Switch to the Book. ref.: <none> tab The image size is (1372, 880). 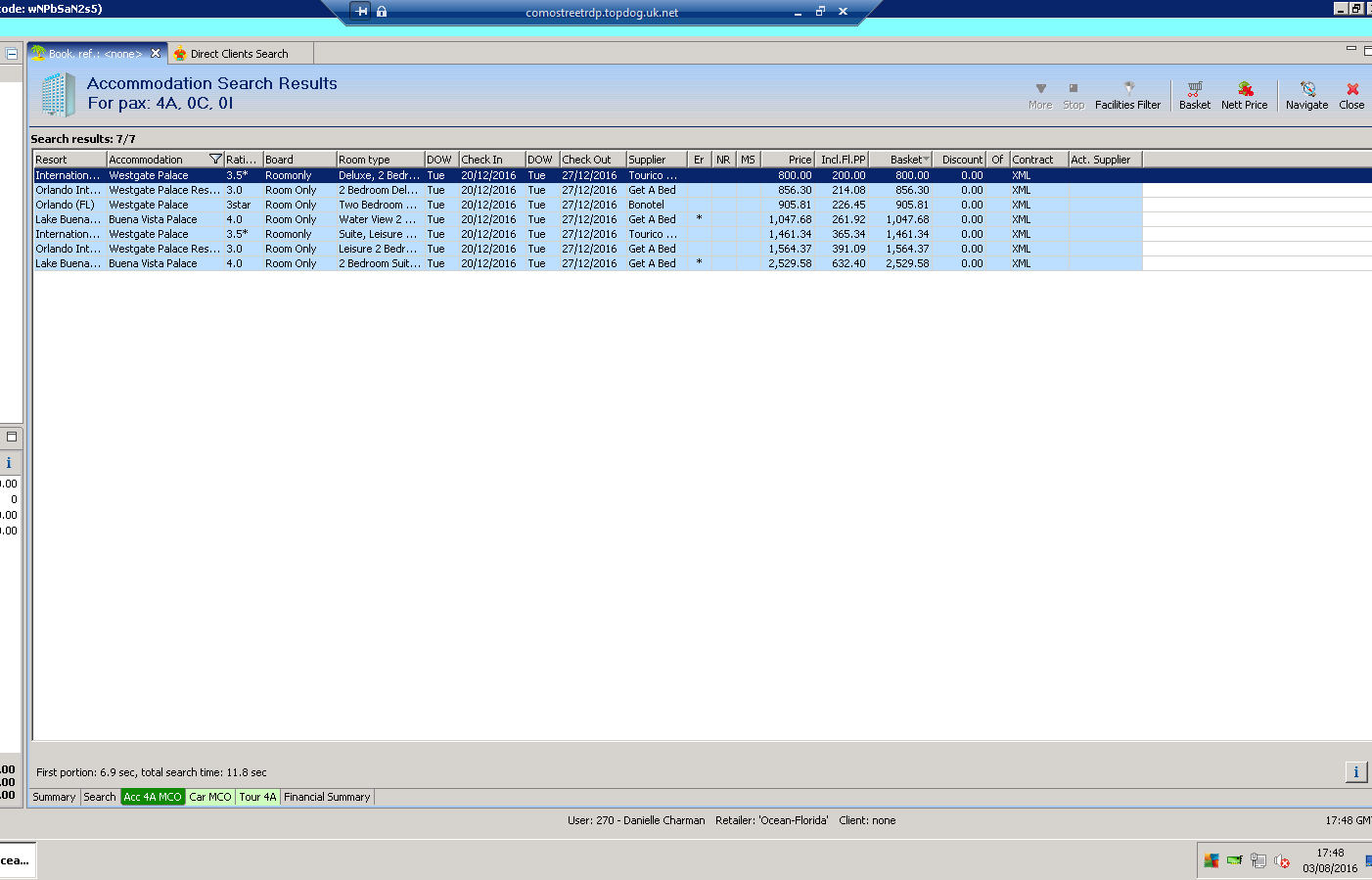tap(96, 54)
